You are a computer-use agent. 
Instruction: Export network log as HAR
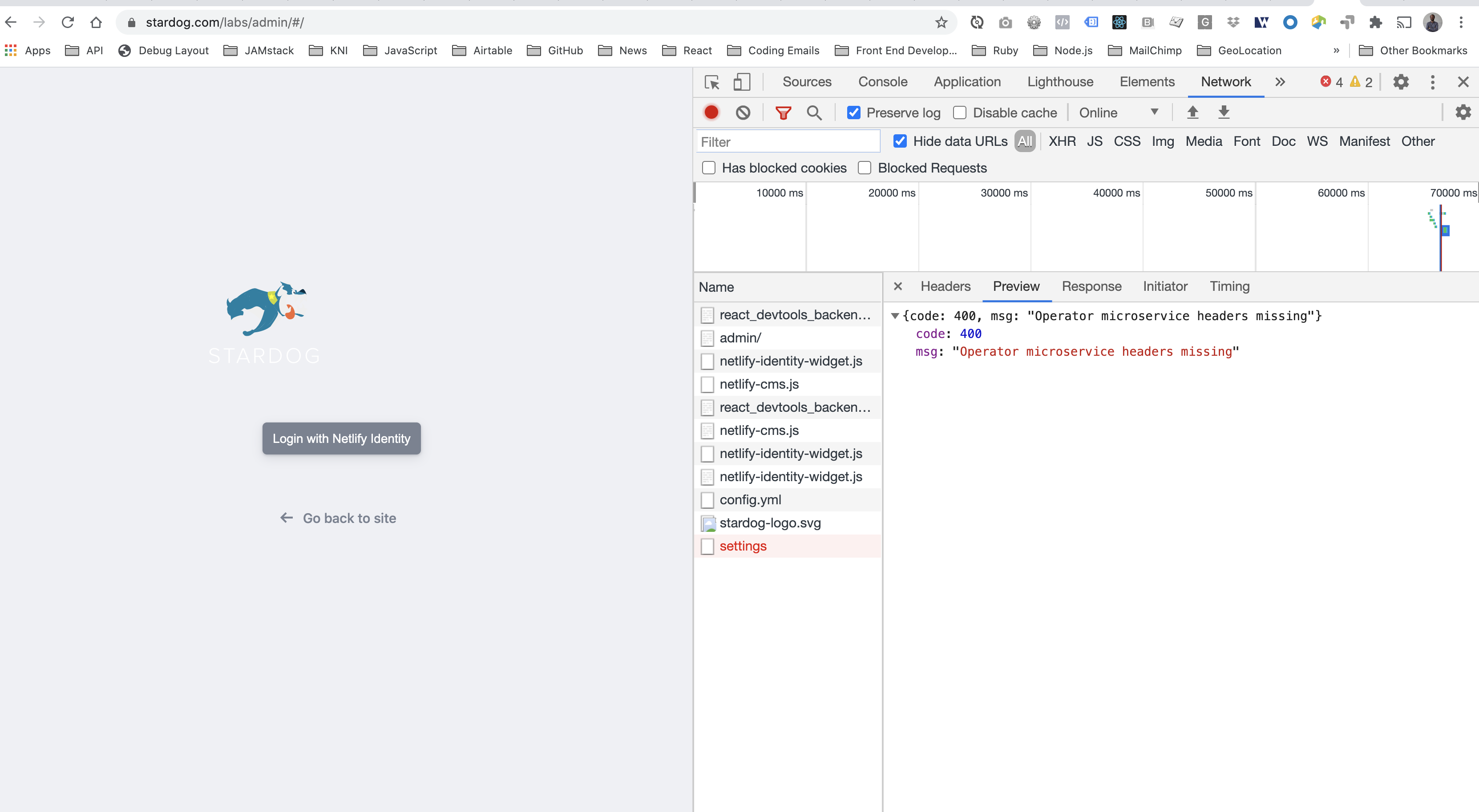1224,112
